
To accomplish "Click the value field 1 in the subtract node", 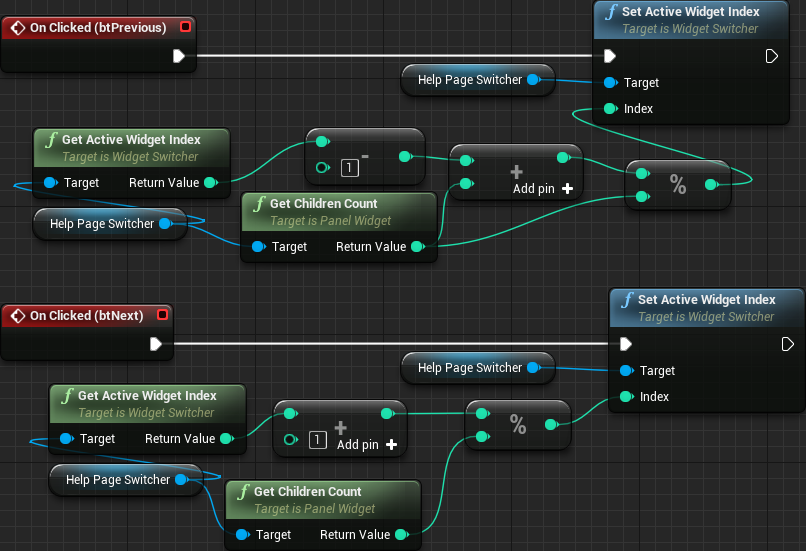I will (x=350, y=168).
